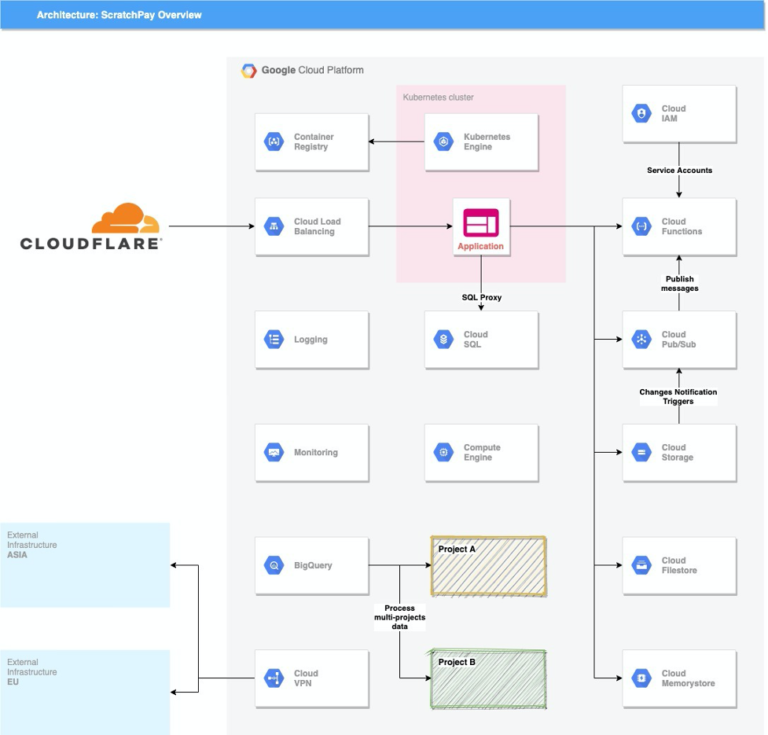Click the 'Kubernetes Engine' text label
Screen dimensions: 768x735
(x=487, y=142)
